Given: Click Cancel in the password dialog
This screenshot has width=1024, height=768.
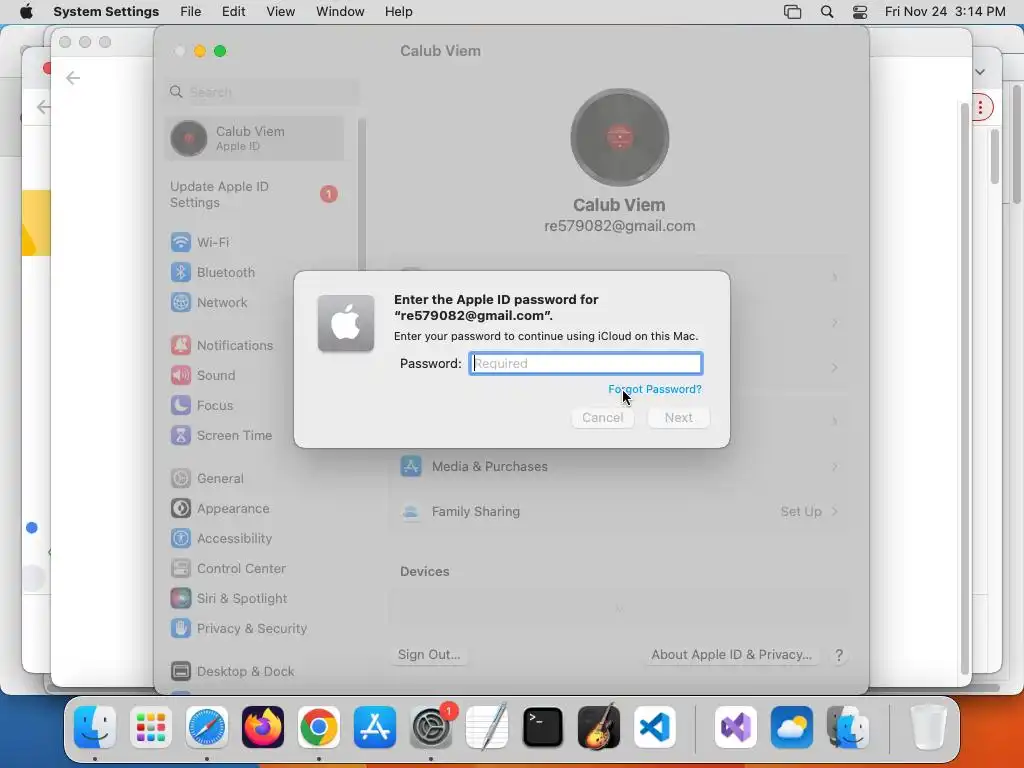Looking at the screenshot, I should coord(603,417).
